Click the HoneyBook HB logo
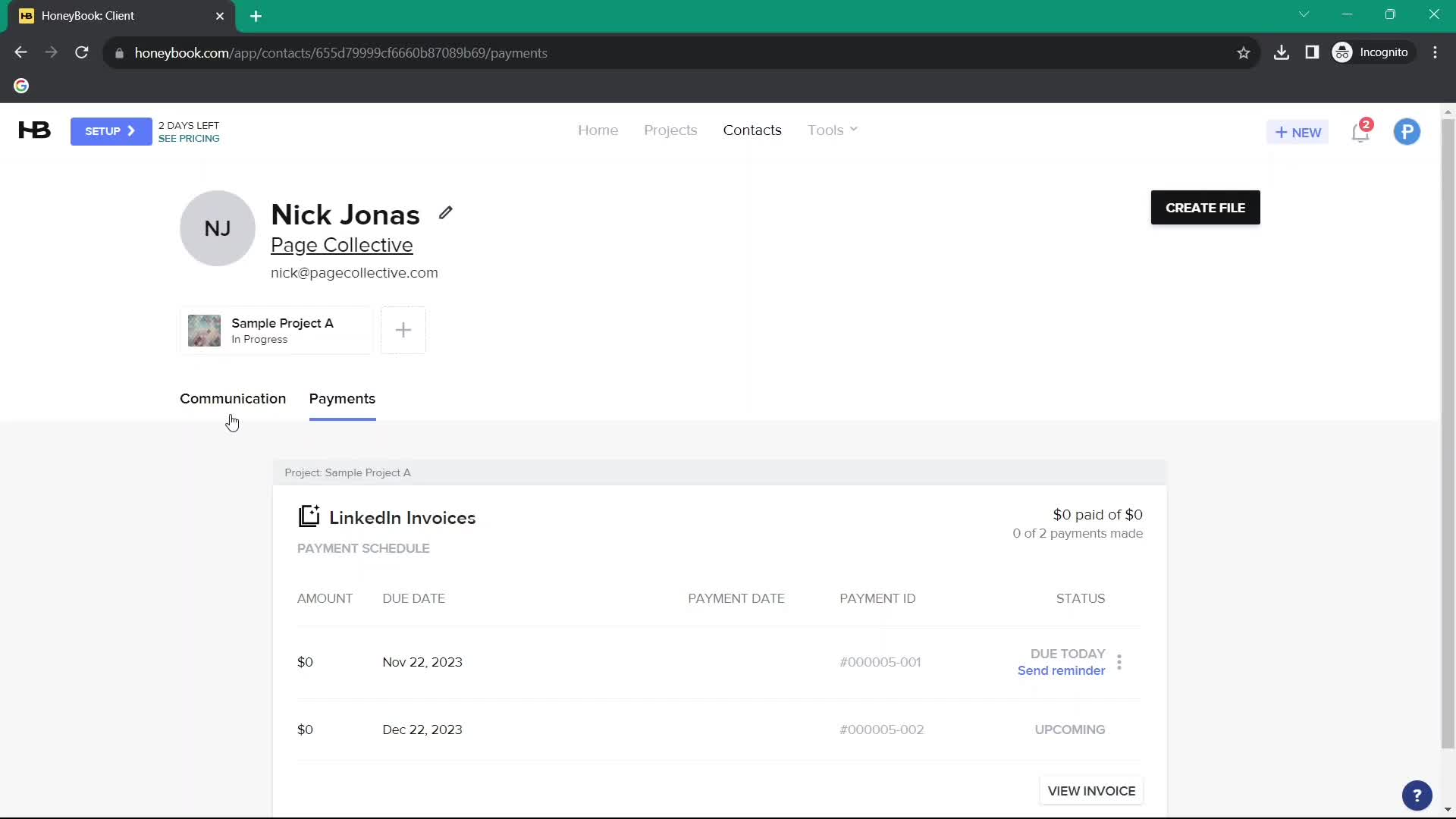The width and height of the screenshot is (1456, 819). [35, 130]
